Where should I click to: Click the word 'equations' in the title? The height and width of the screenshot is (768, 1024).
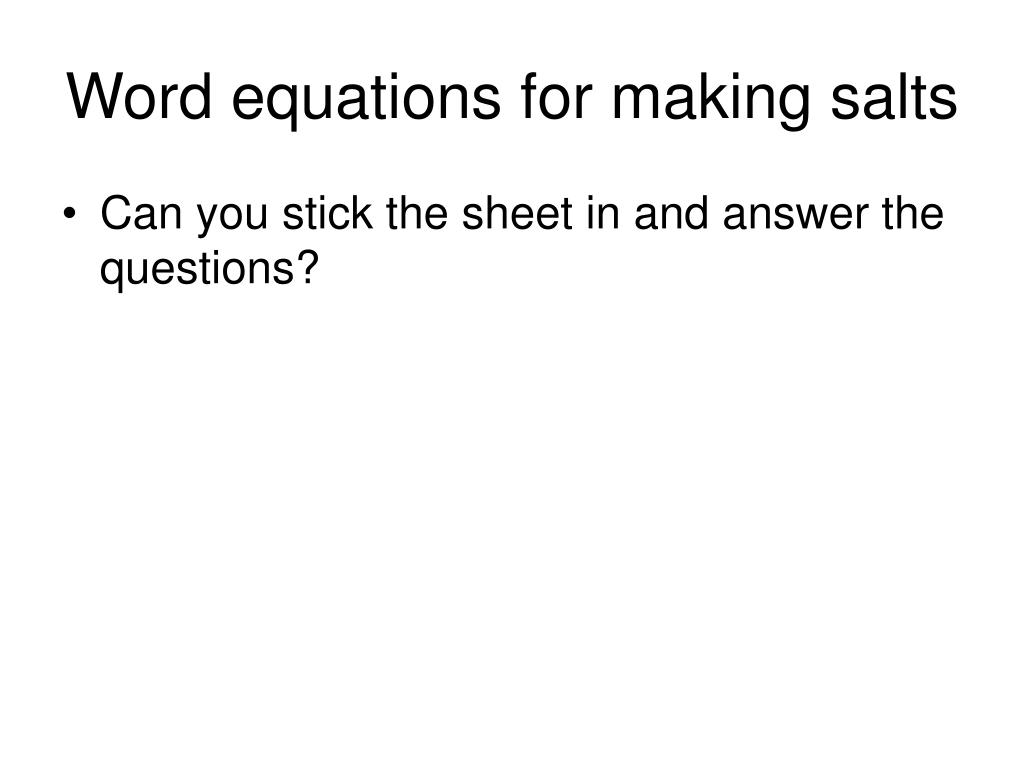[366, 99]
